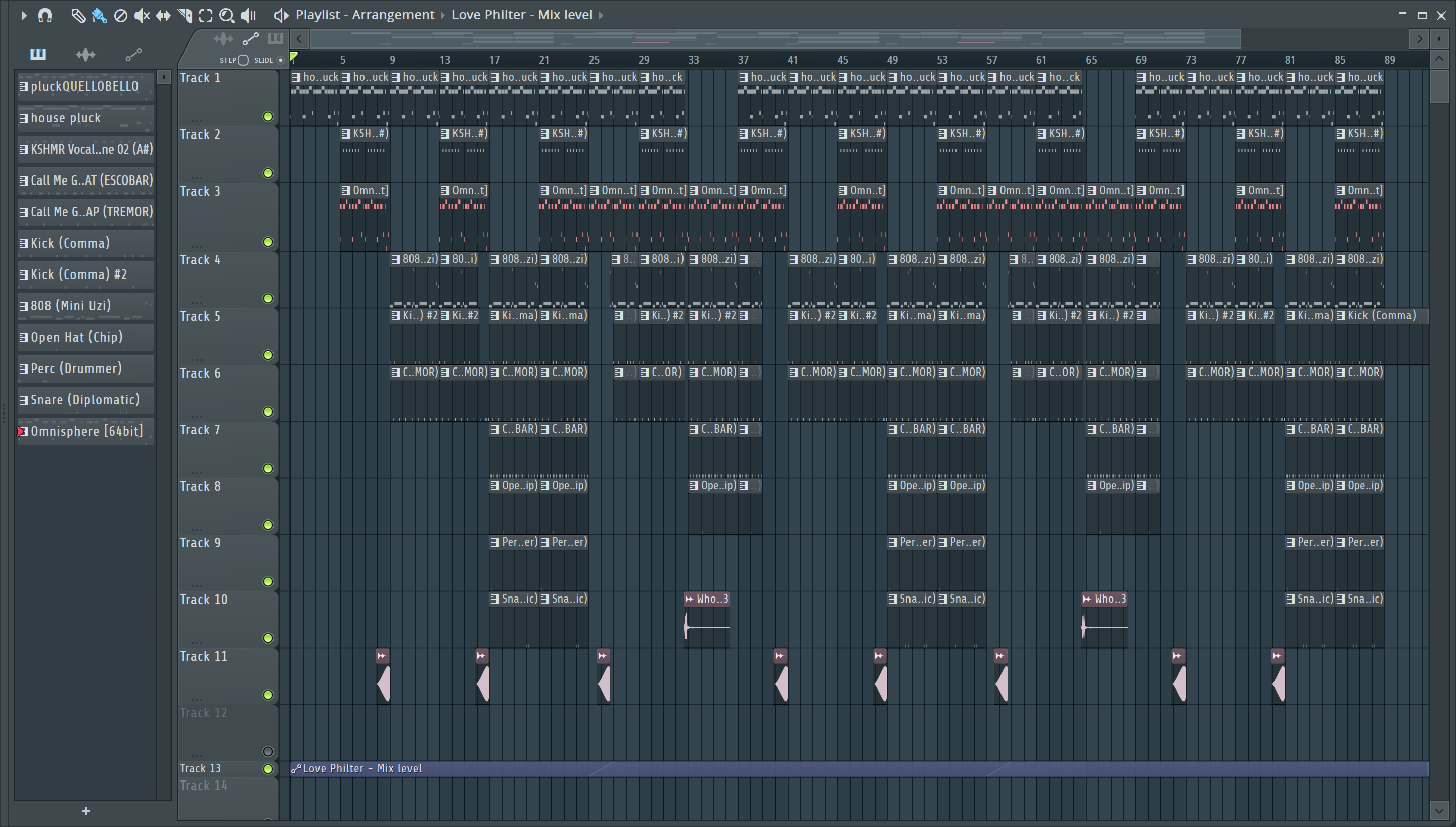Mute Track 10 using its green LED
1456x827 pixels.
pyautogui.click(x=268, y=638)
